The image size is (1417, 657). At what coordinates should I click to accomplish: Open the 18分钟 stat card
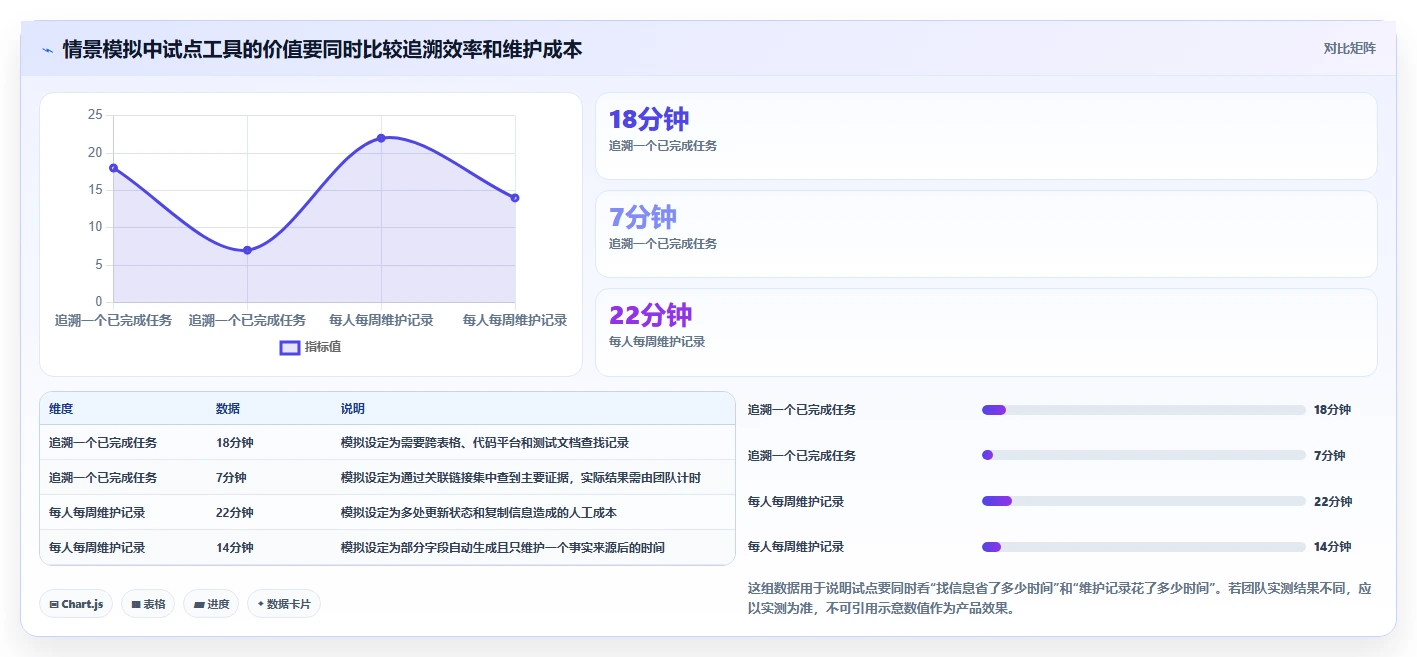click(986, 136)
